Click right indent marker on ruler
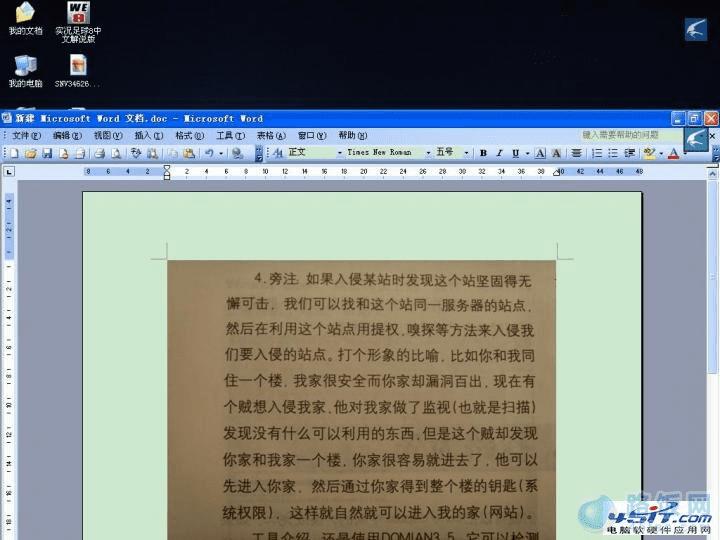The width and height of the screenshot is (720, 540). coord(557,174)
